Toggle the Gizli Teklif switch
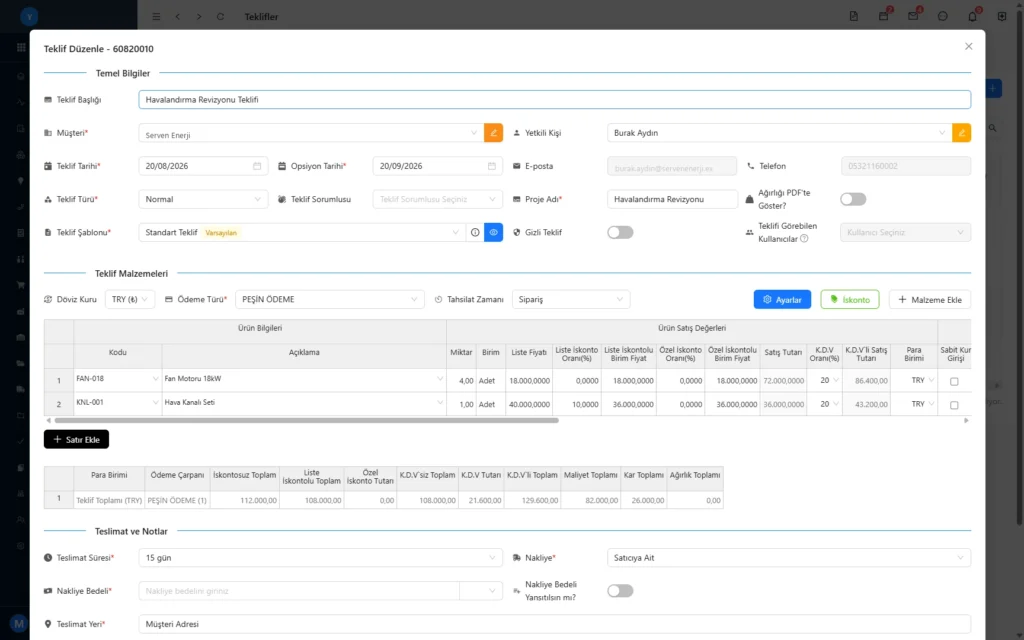Screen dimensions: 1024x640 [x=620, y=232]
